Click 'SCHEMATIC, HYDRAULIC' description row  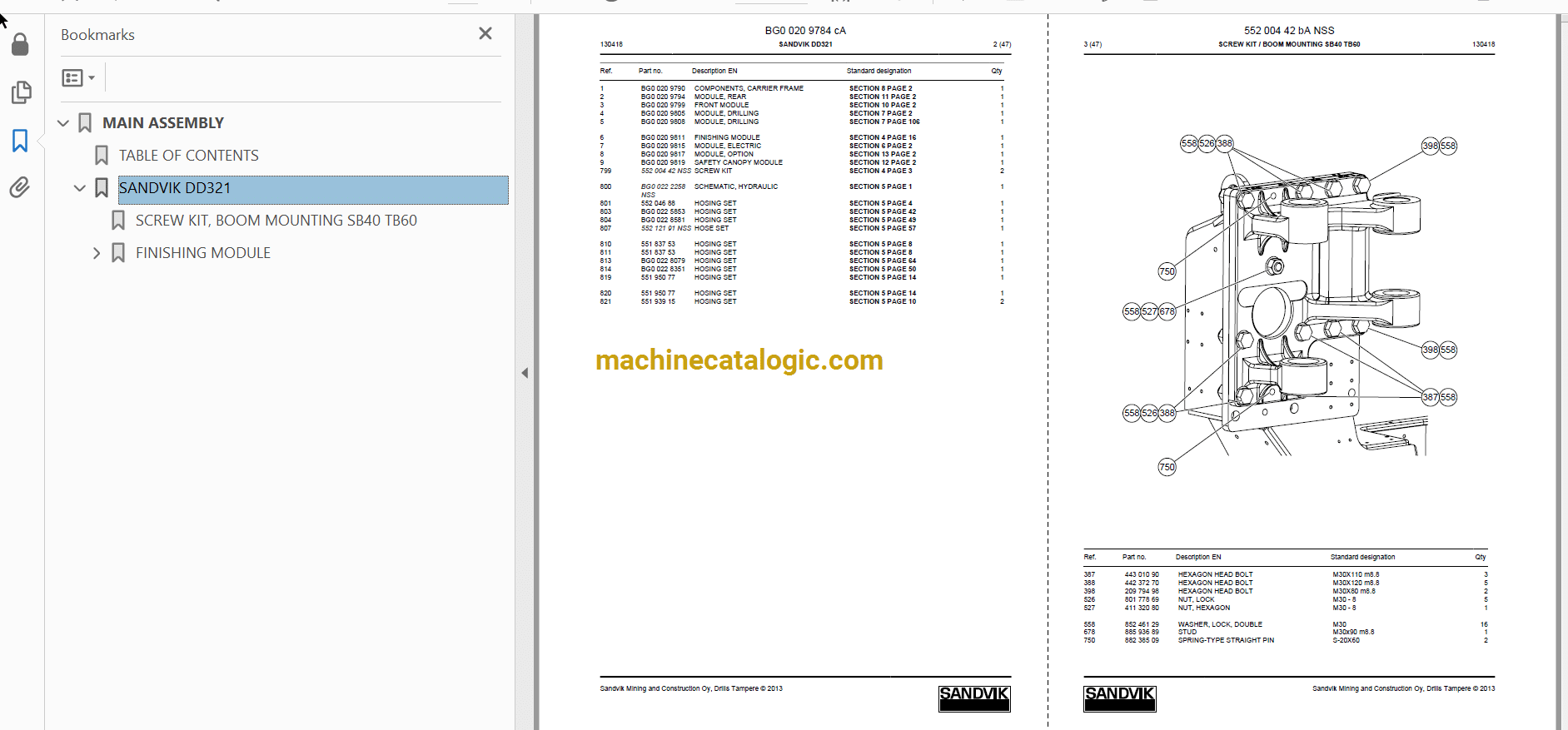click(x=736, y=186)
